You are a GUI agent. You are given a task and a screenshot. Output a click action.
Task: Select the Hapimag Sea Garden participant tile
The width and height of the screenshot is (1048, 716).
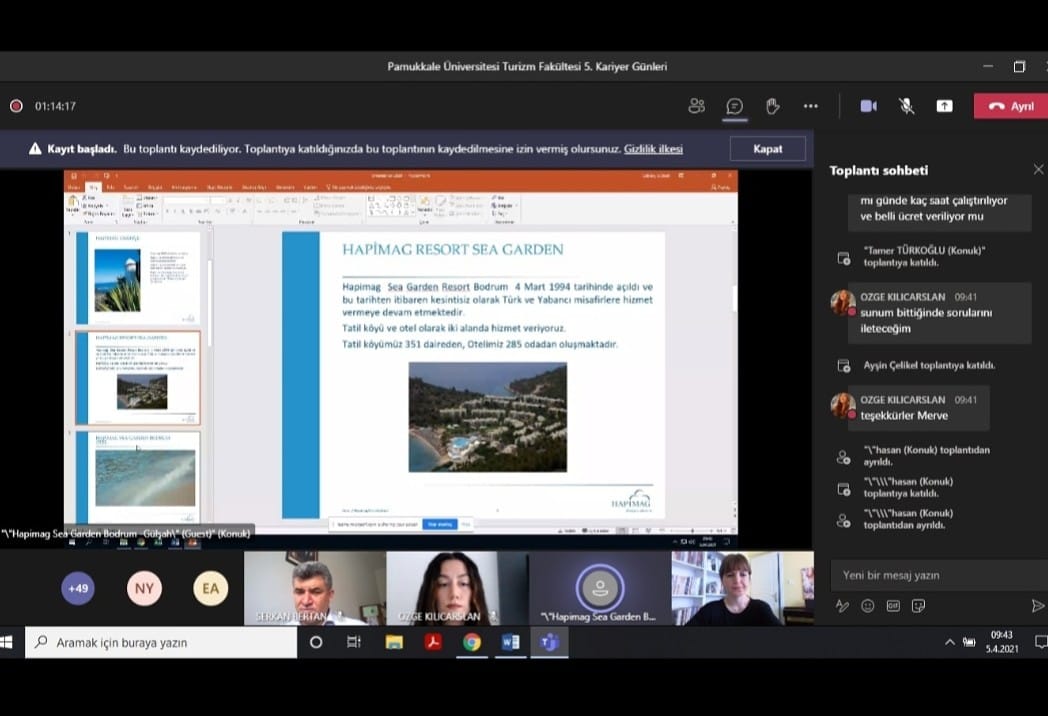(x=600, y=588)
